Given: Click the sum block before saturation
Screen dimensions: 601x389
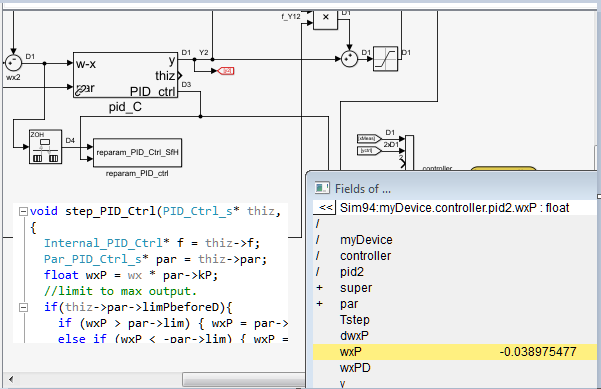Looking at the screenshot, I should [x=349, y=59].
